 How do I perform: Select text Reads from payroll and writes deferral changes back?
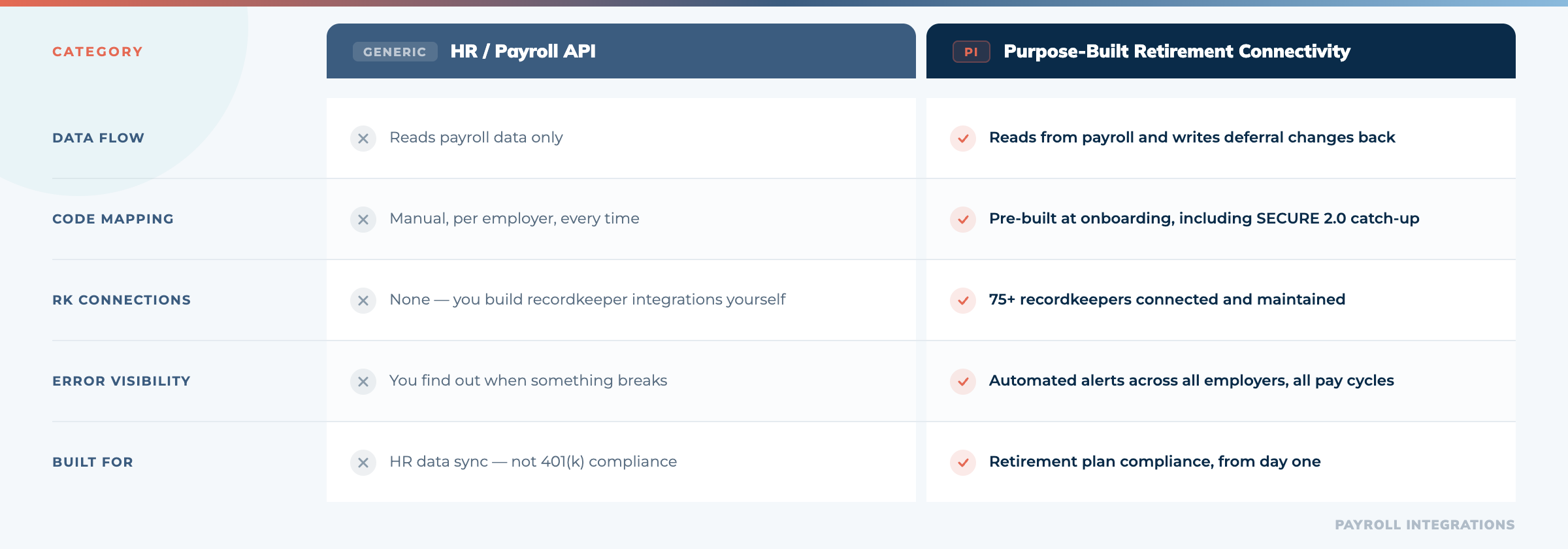pos(1192,138)
